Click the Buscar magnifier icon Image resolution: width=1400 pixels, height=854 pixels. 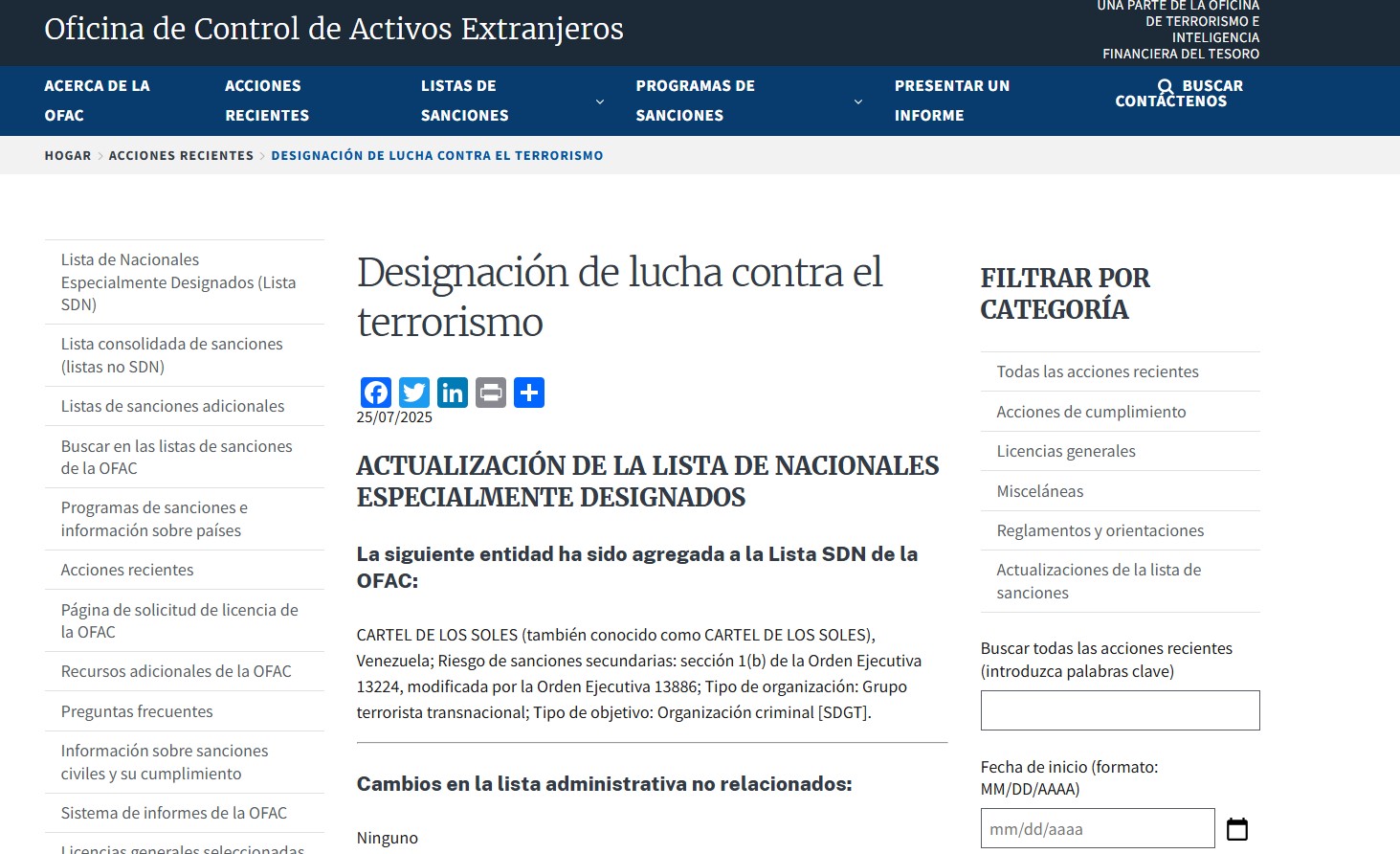(1165, 86)
